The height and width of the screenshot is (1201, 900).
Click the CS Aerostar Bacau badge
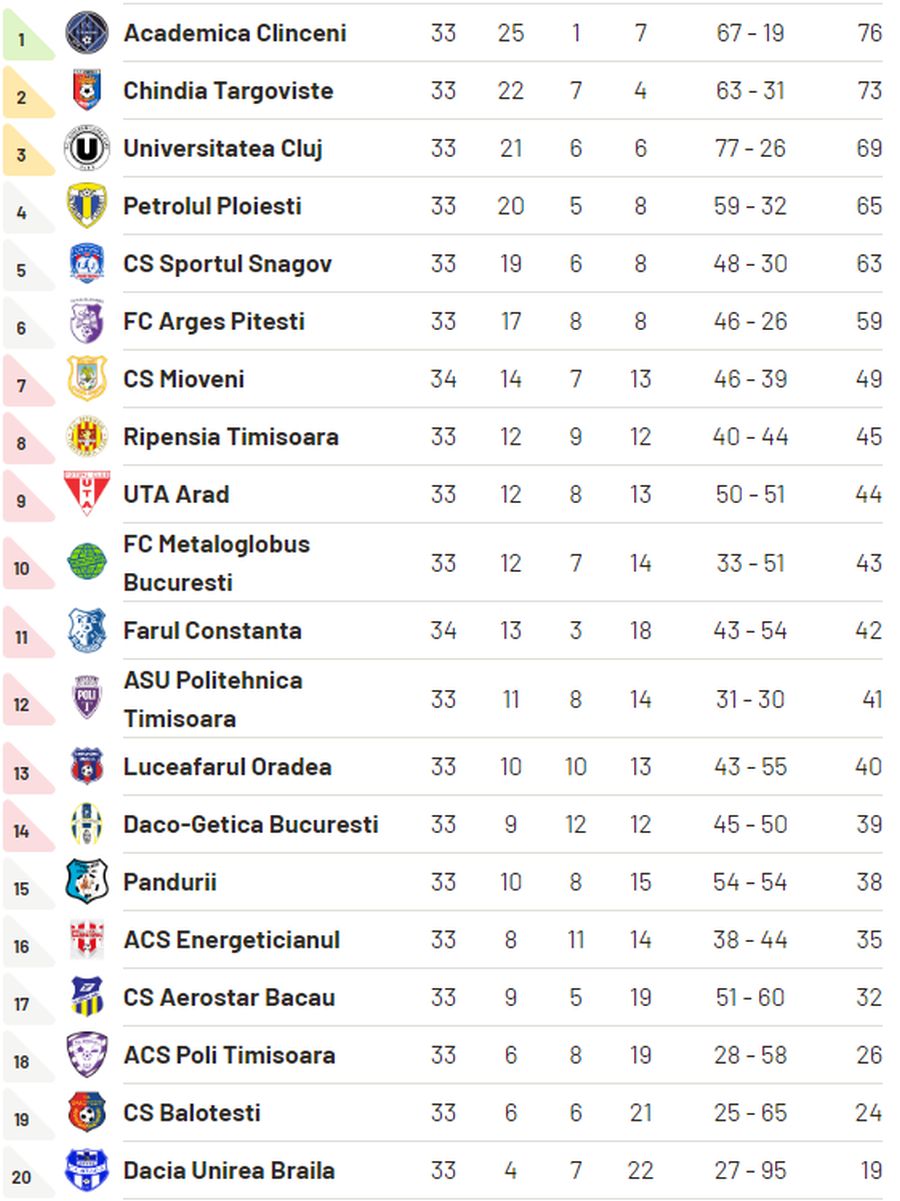tap(87, 997)
